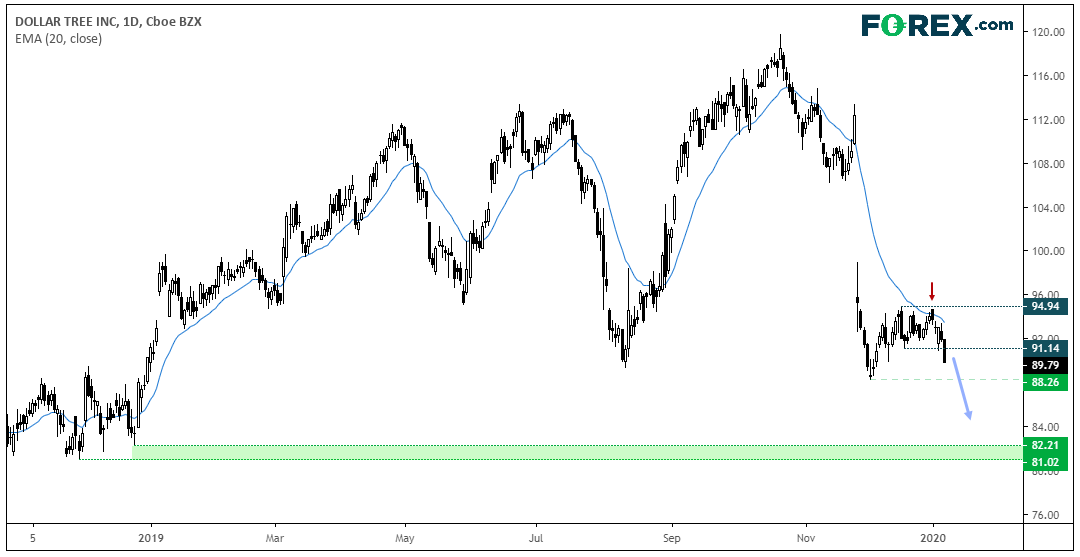This screenshot has width=1080, height=557.
Task: Click the Jul label on time axis
Action: [x=535, y=540]
